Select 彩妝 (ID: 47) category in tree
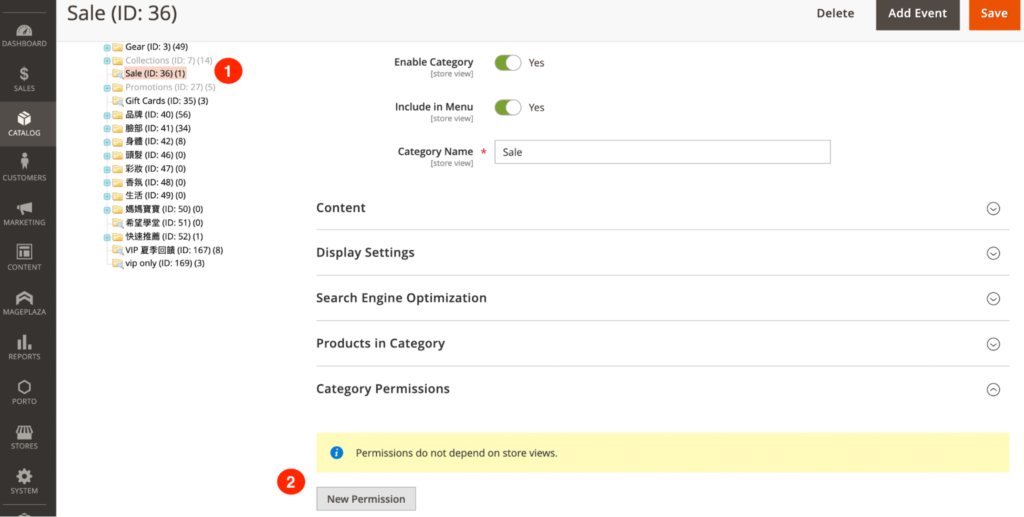Image resolution: width=1024 pixels, height=517 pixels. click(x=155, y=169)
